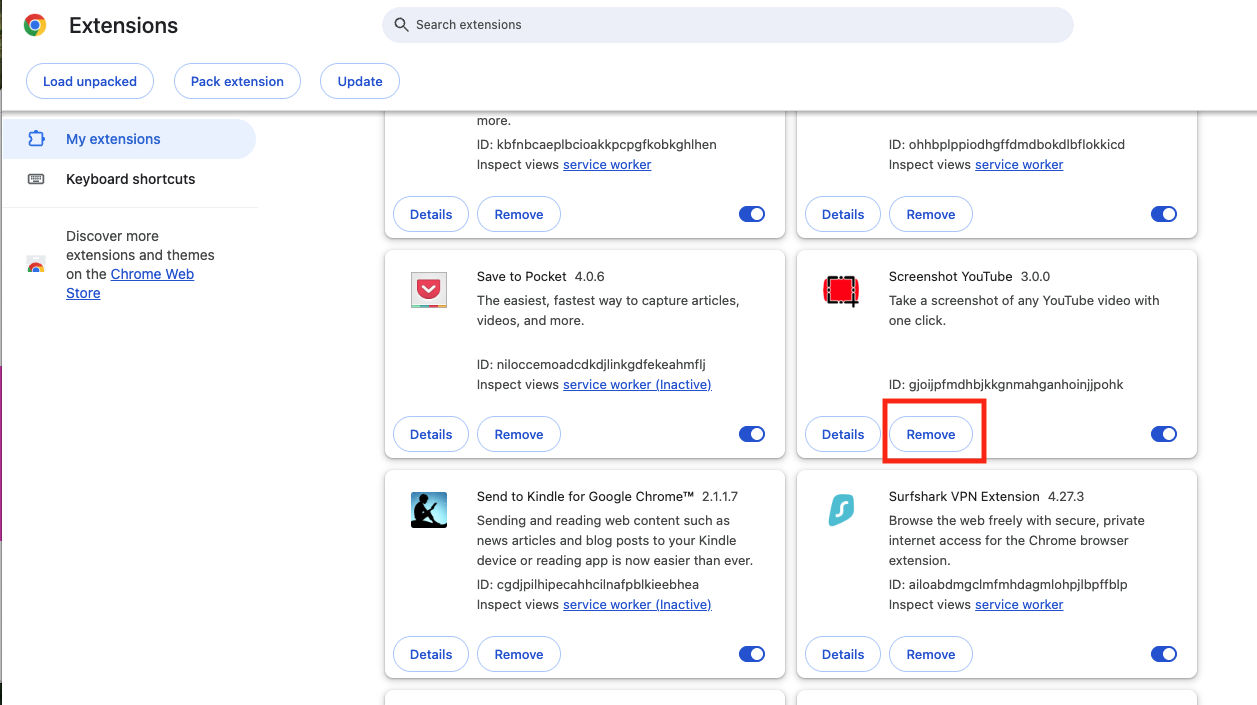Click the search magnifier icon
This screenshot has width=1257, height=705.
coord(401,24)
